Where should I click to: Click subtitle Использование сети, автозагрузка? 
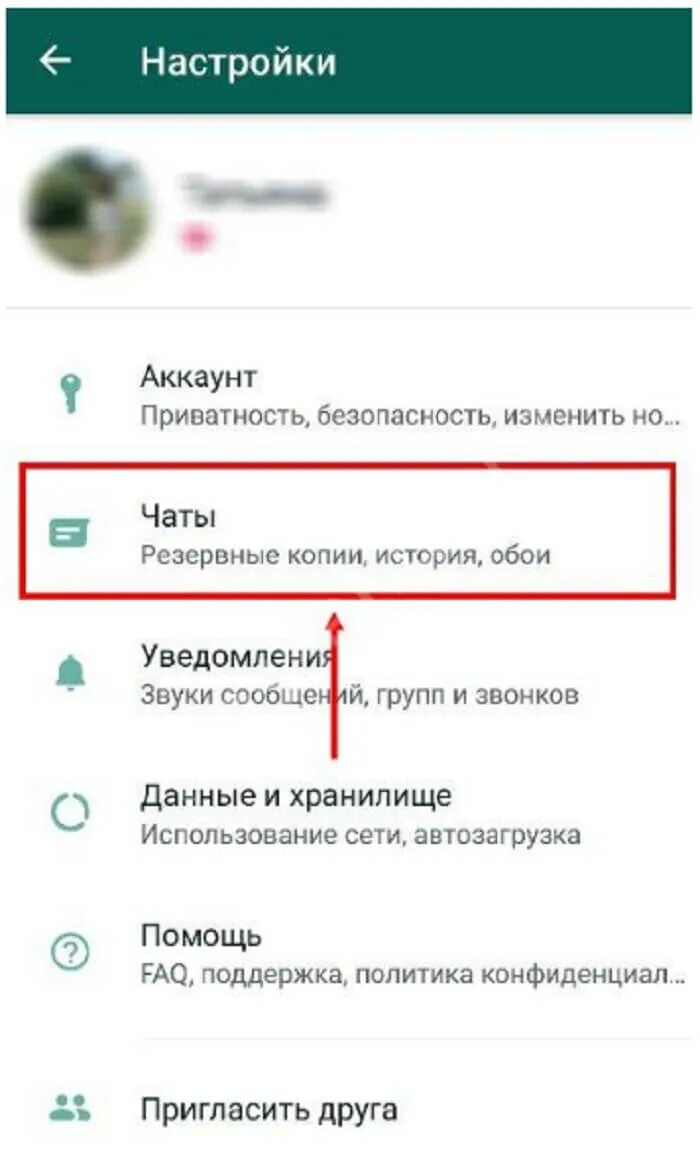pos(361,834)
